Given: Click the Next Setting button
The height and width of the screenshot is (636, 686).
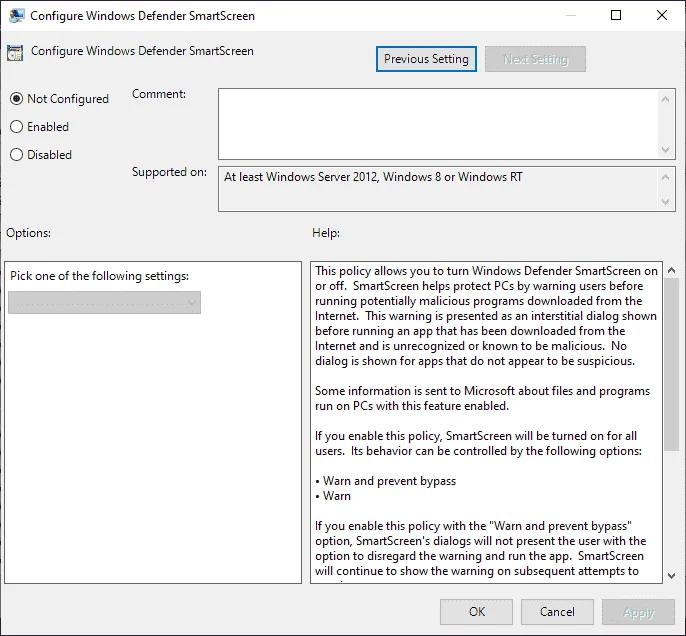Looking at the screenshot, I should (x=535, y=59).
